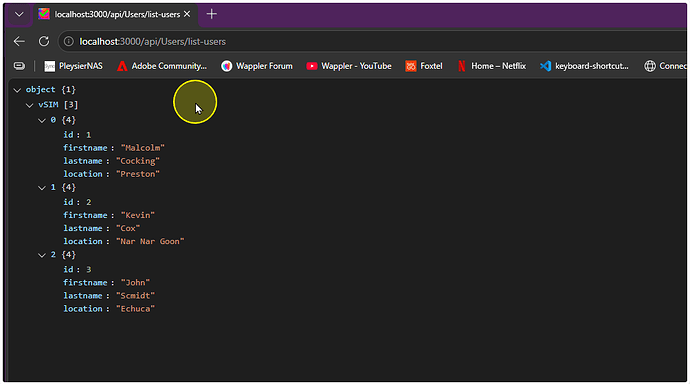This screenshot has height=384, width=690.
Task: Open the tab search dropdown chevron
Action: (19, 14)
